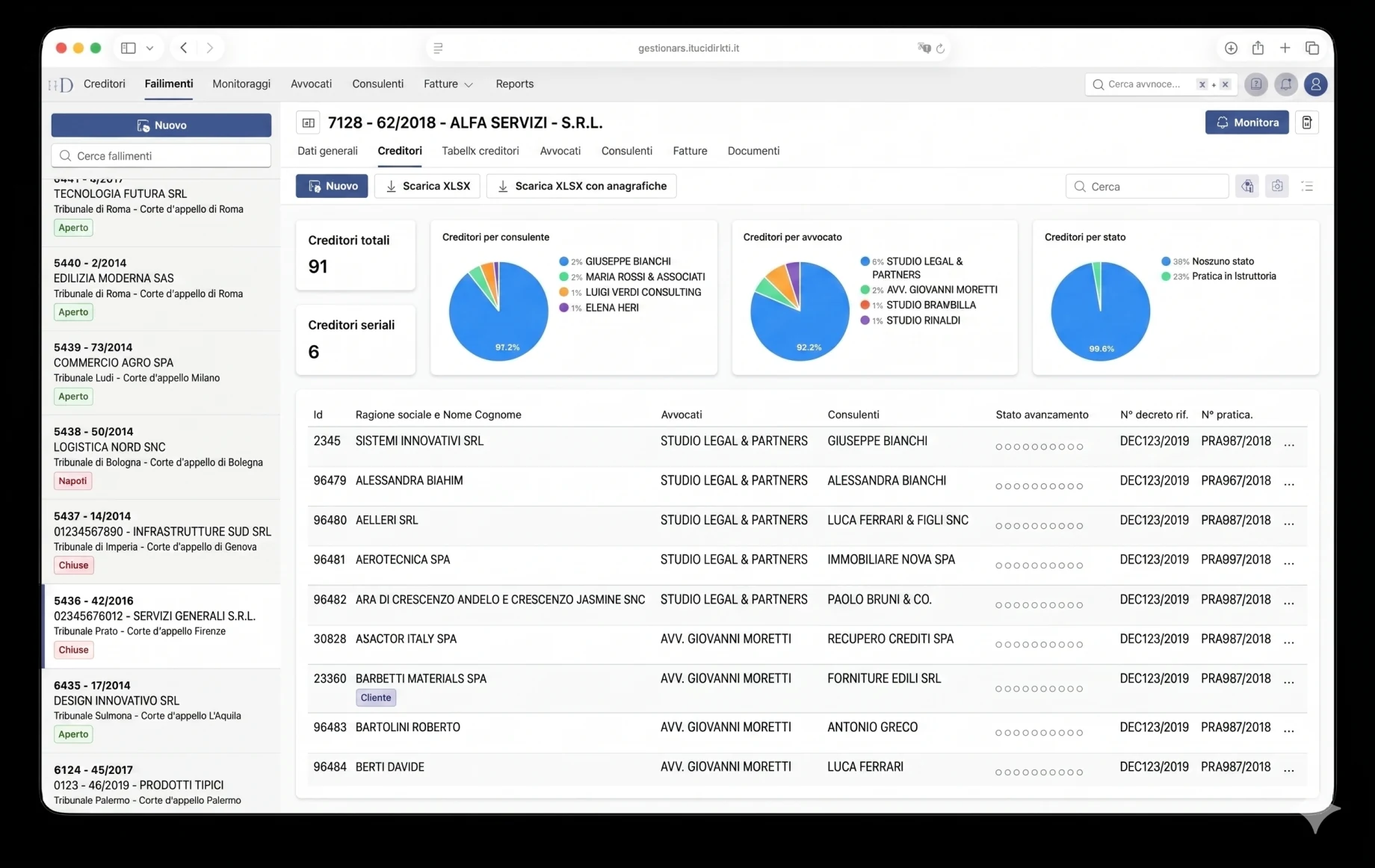Open options for BERTI DAVIDE row
The width and height of the screenshot is (1375, 868).
pyautogui.click(x=1289, y=769)
